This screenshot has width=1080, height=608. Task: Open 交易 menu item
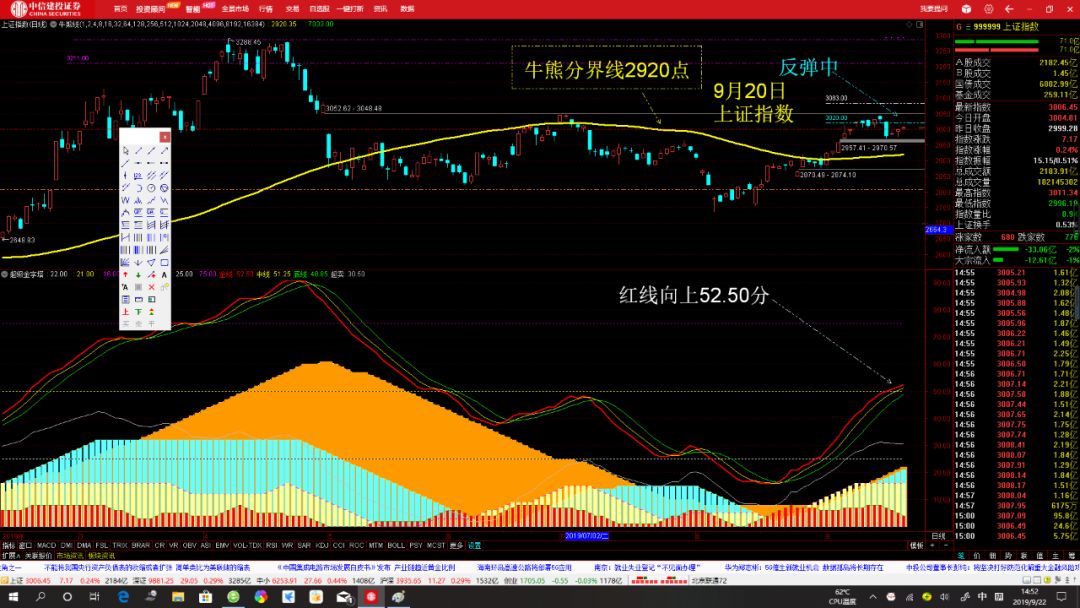click(293, 9)
